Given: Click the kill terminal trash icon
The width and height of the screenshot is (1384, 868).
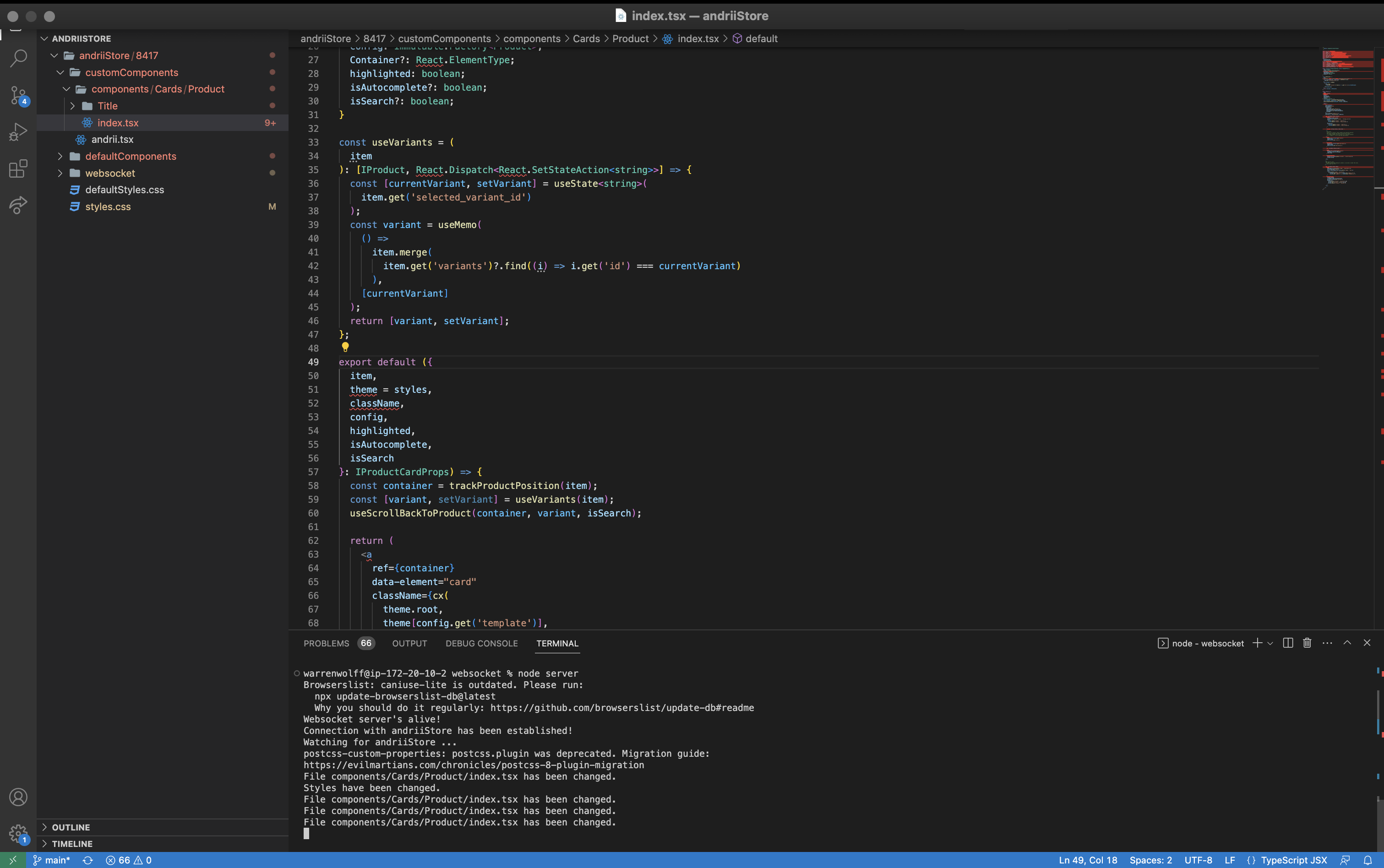Looking at the screenshot, I should coord(1307,643).
